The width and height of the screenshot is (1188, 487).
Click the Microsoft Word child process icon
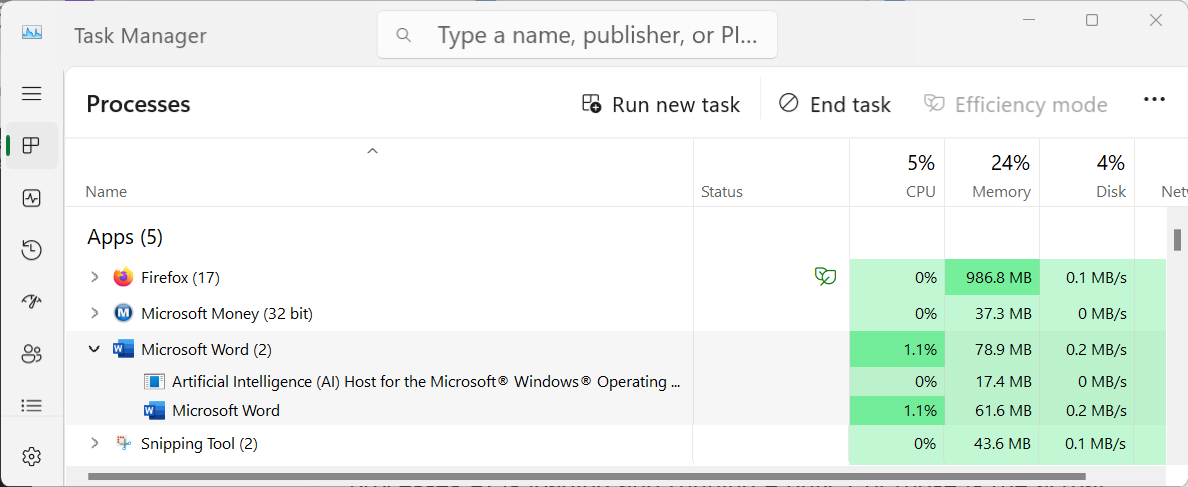point(154,411)
